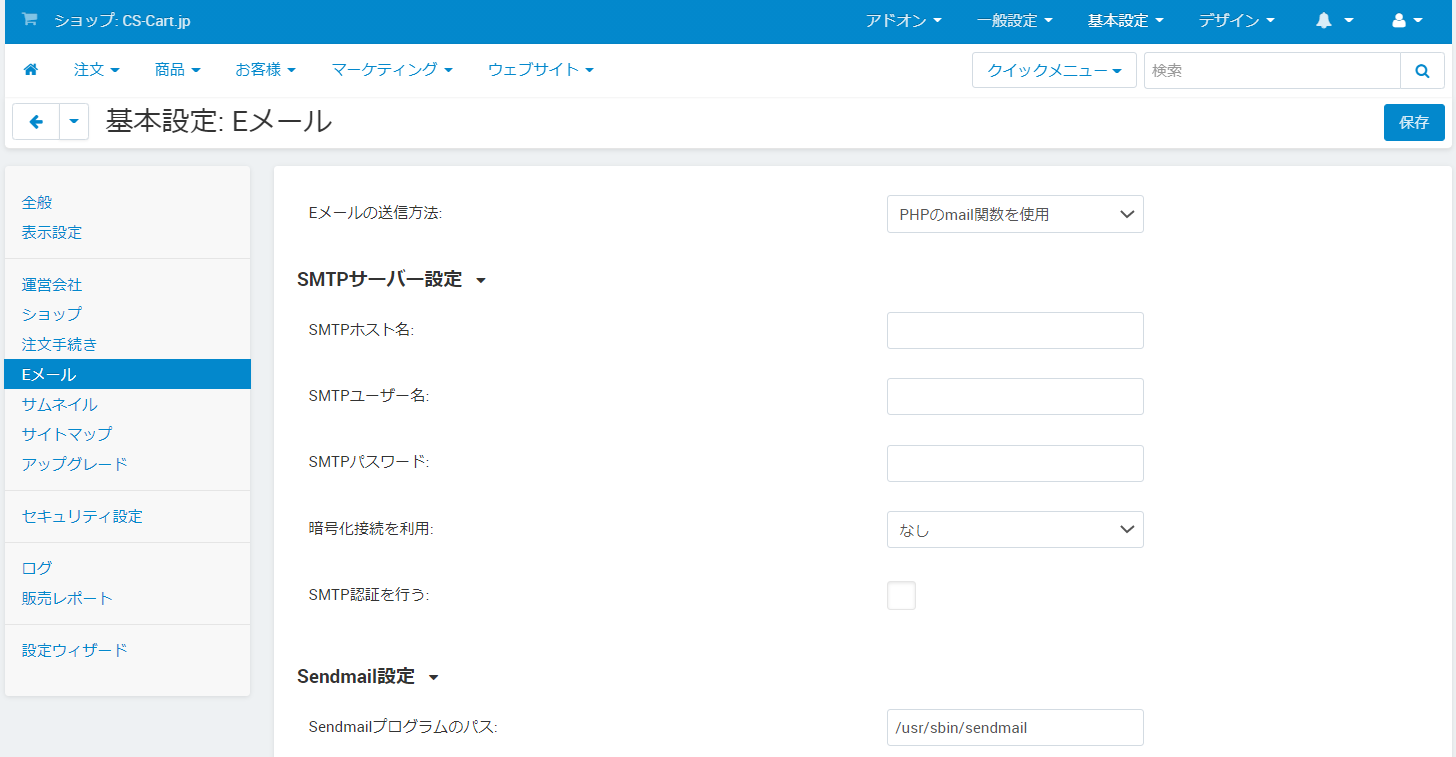Click the search magnifier button
This screenshot has height=757, width=1456.
coord(1422,71)
